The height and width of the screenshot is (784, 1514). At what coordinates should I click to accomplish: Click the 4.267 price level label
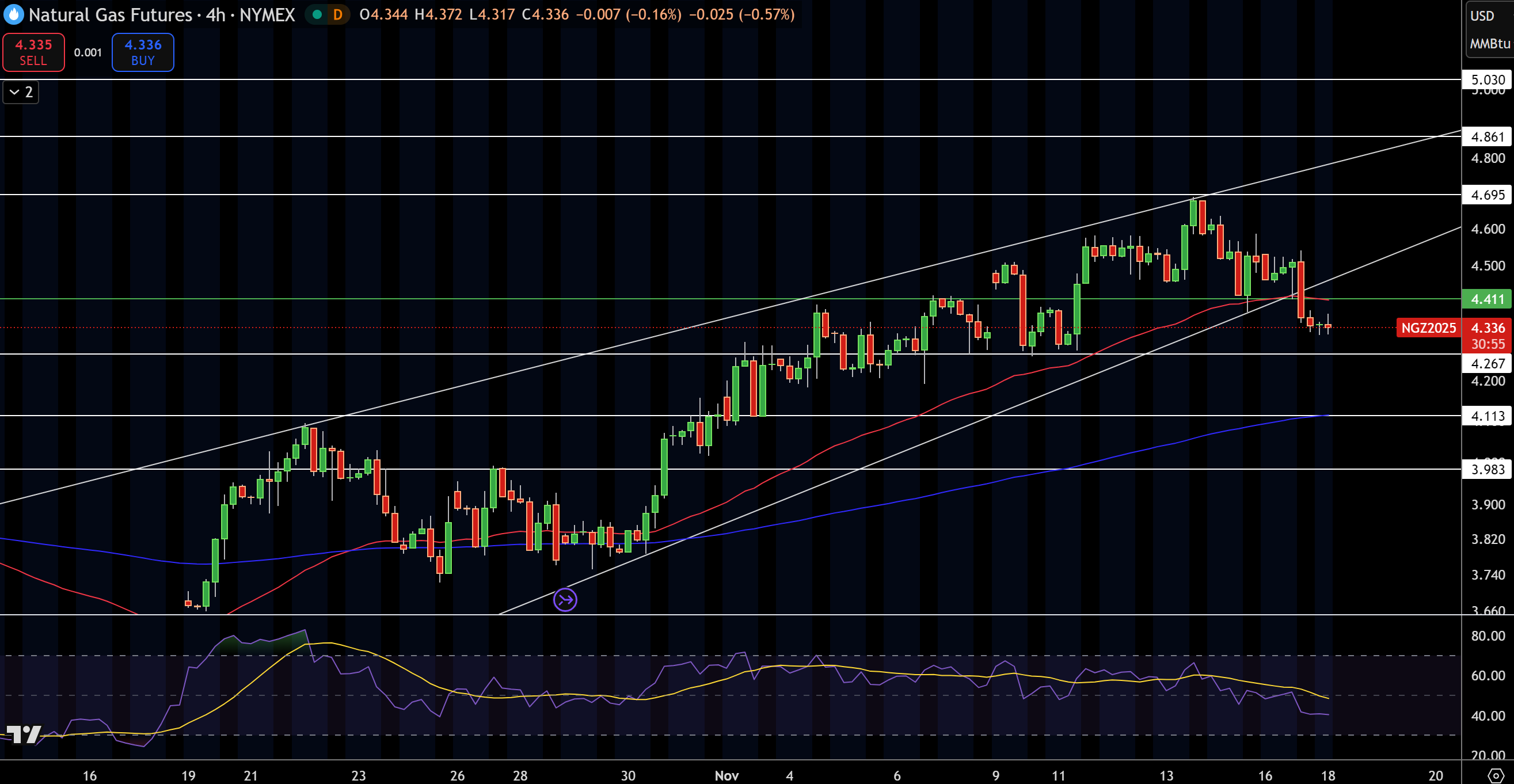pos(1487,363)
